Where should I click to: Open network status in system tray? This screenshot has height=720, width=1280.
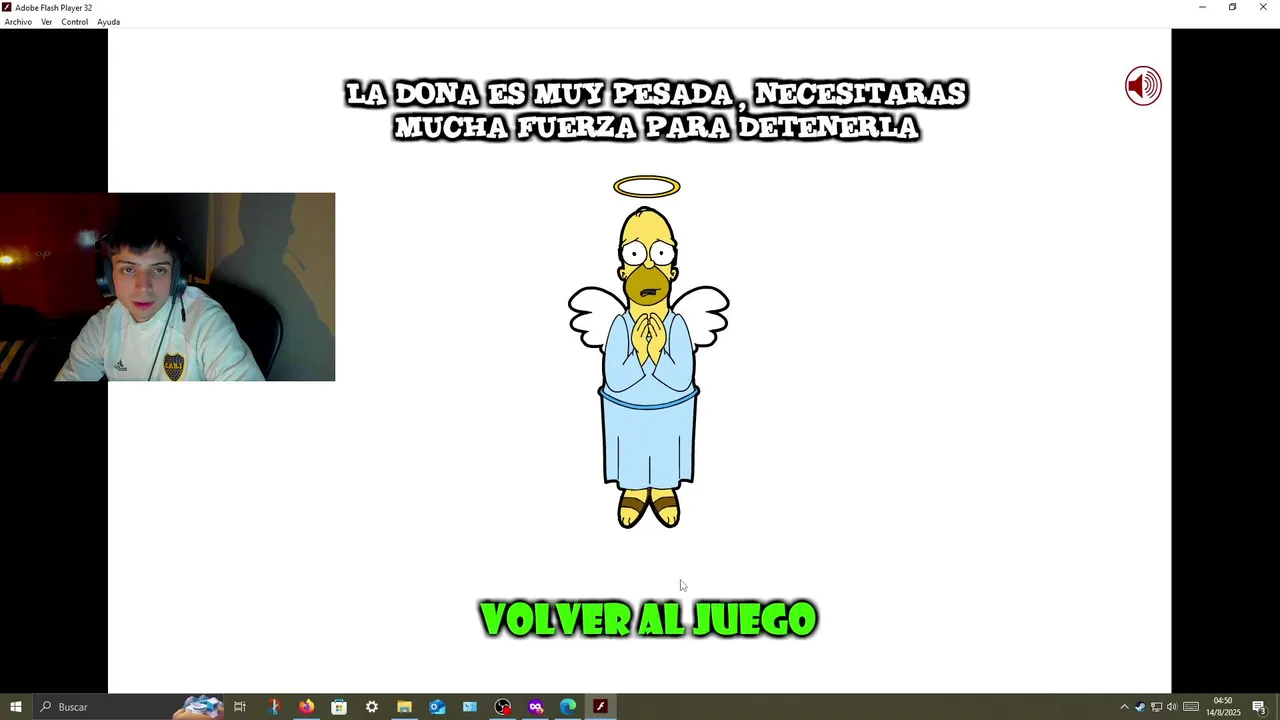[x=1156, y=707]
